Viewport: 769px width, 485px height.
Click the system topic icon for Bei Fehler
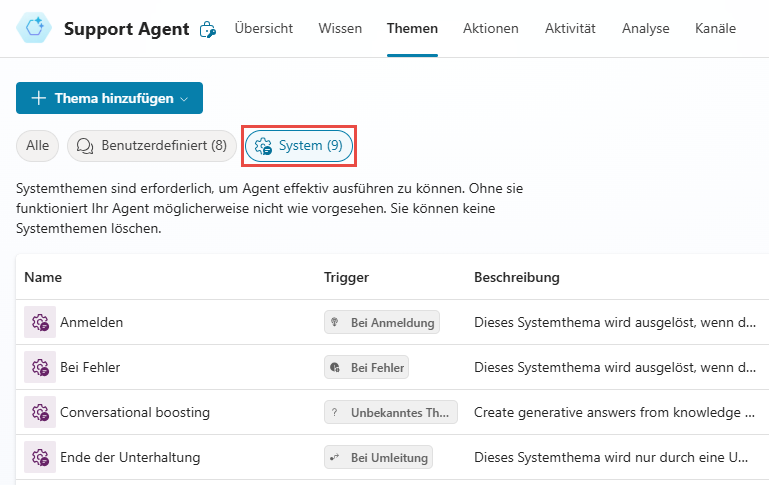40,367
